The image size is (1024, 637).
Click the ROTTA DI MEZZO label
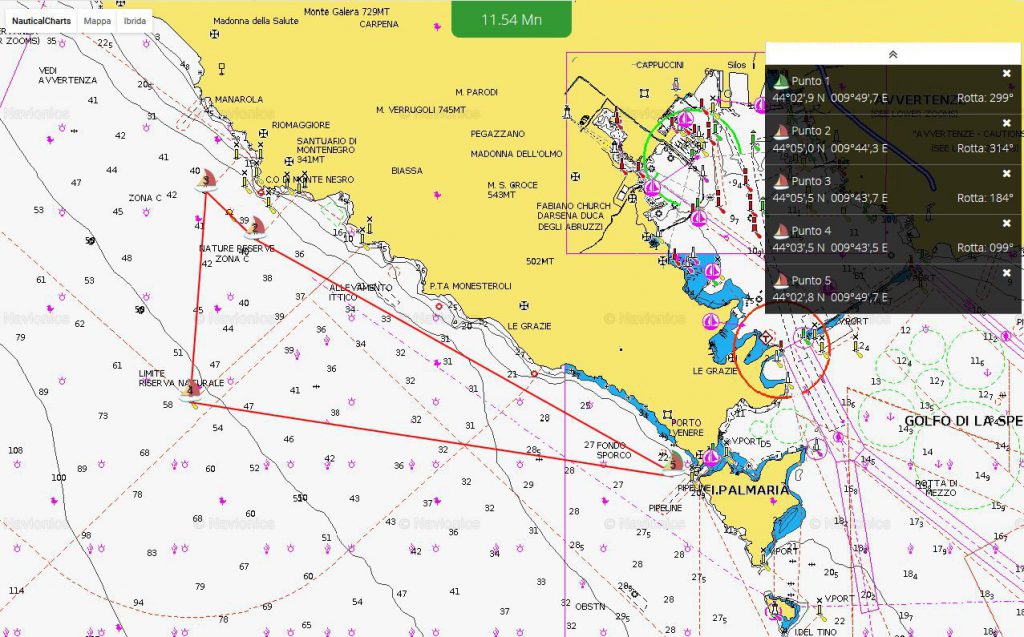pos(936,488)
